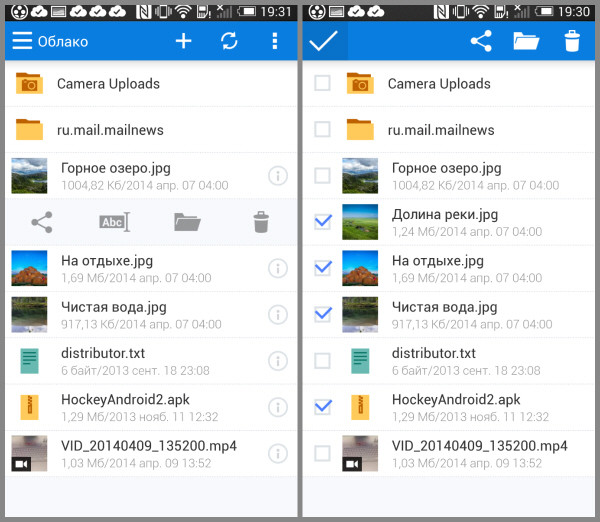
Task: Open Горное озеро.jpg thumbnail in left screen
Action: pos(29,176)
